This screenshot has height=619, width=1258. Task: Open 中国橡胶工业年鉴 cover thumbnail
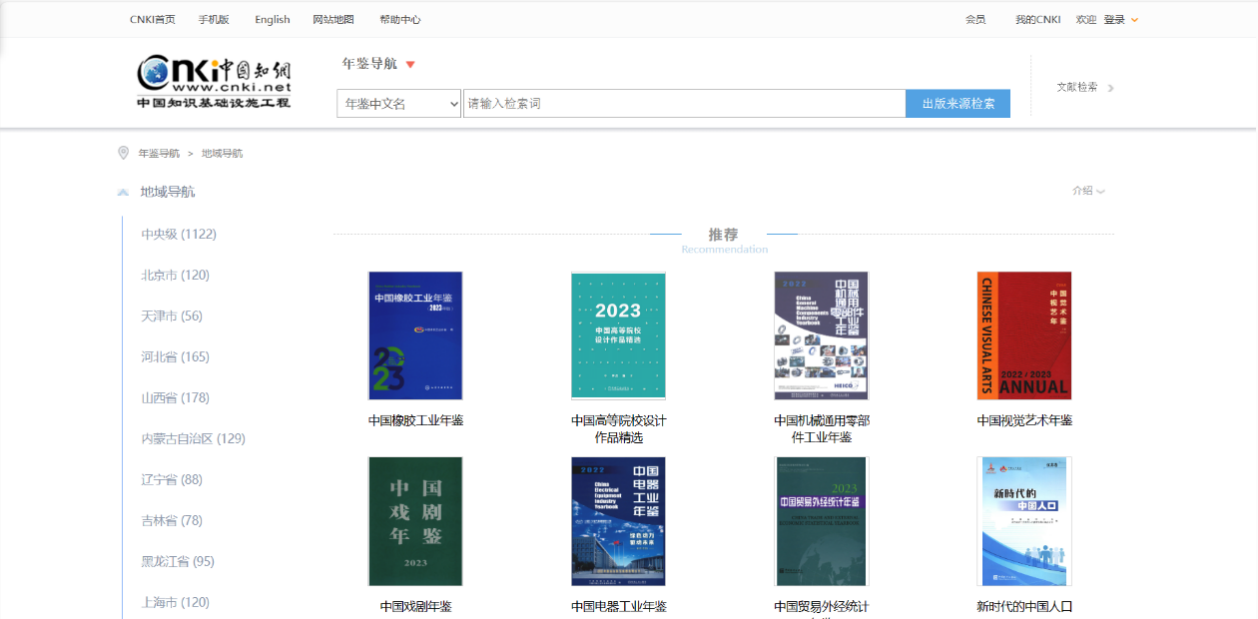[x=415, y=336]
